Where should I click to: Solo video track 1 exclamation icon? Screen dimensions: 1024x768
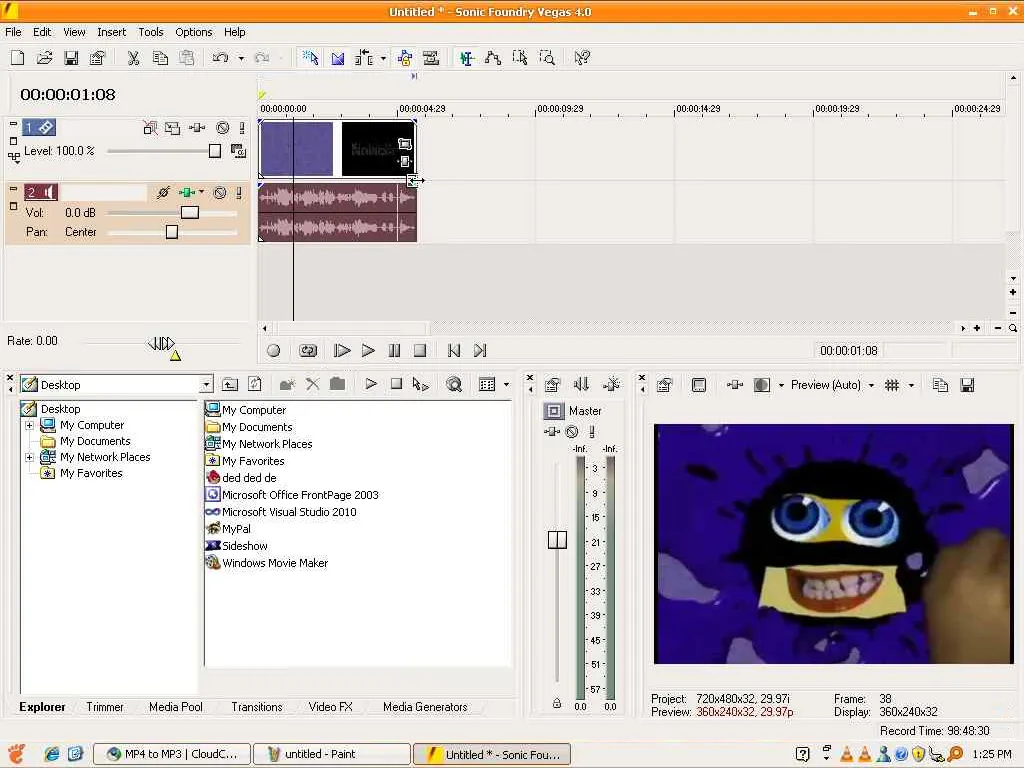(242, 128)
